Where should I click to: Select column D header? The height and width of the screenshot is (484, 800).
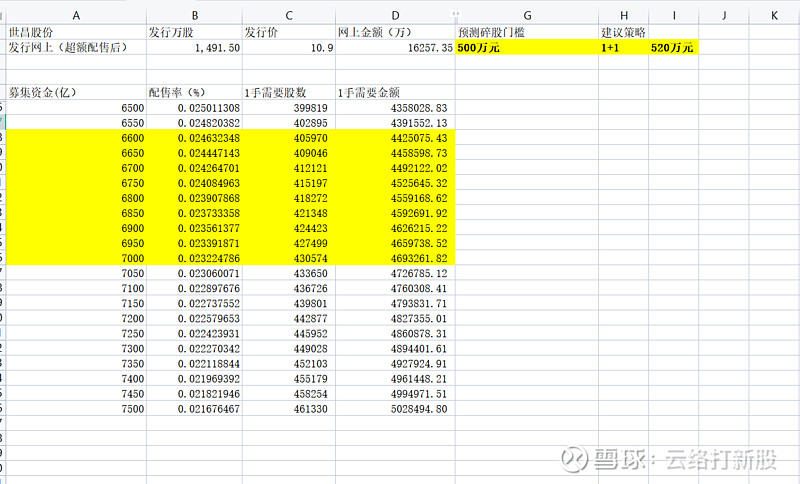point(395,15)
